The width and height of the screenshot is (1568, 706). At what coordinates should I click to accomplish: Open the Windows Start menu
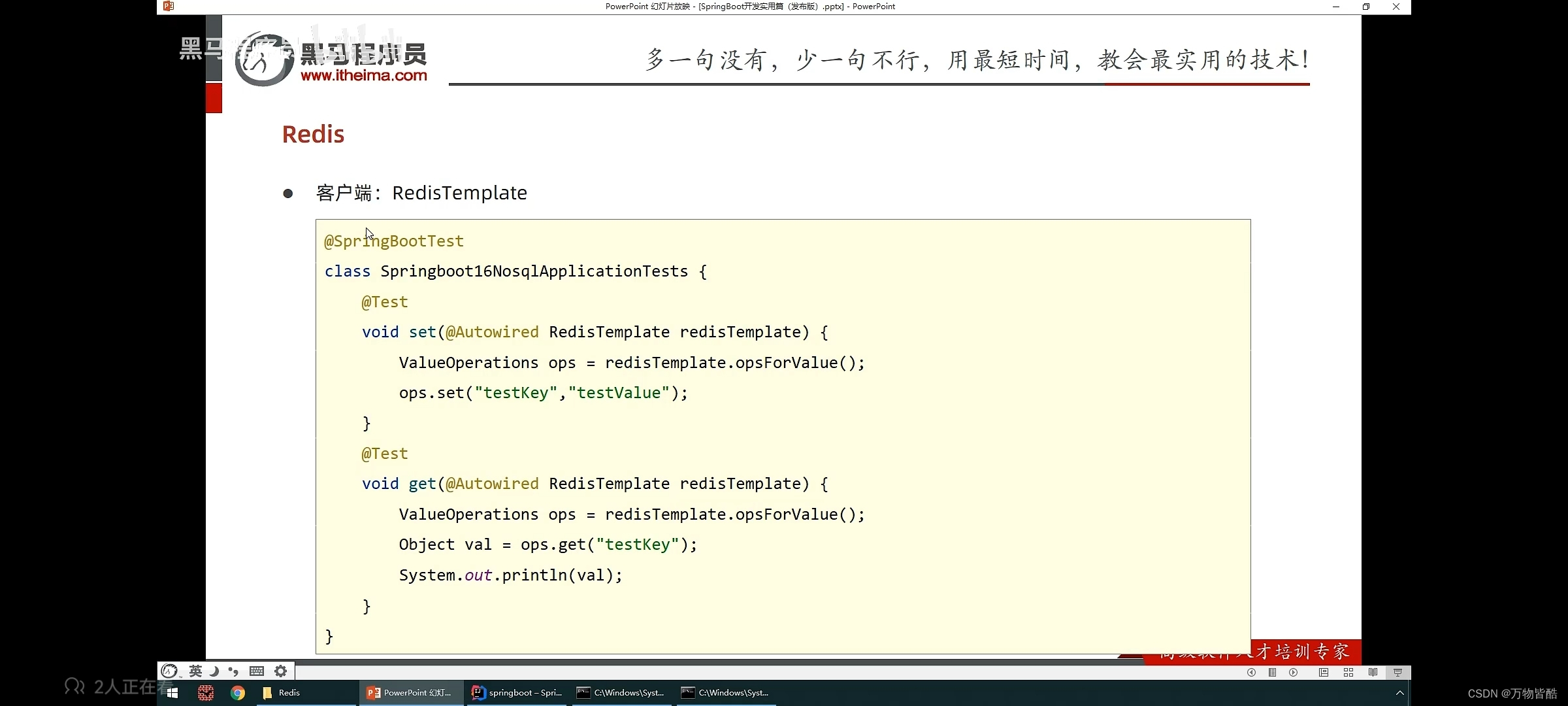coord(172,693)
